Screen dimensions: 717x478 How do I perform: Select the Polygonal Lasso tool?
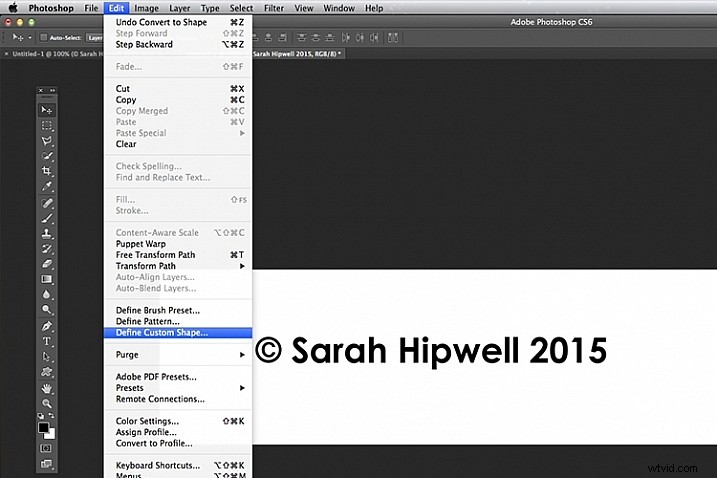pos(47,141)
